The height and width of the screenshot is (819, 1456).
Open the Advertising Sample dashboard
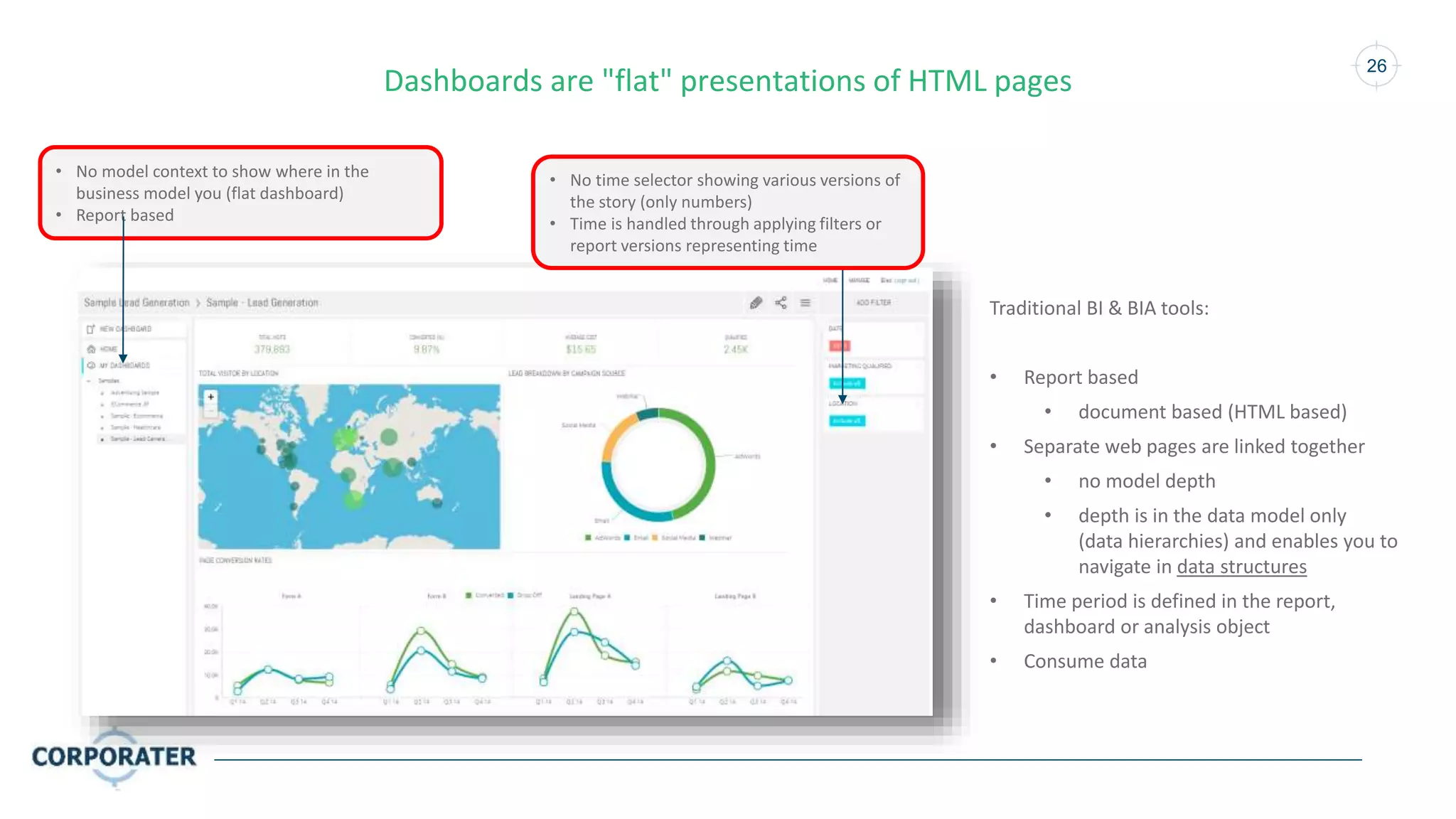click(x=135, y=392)
